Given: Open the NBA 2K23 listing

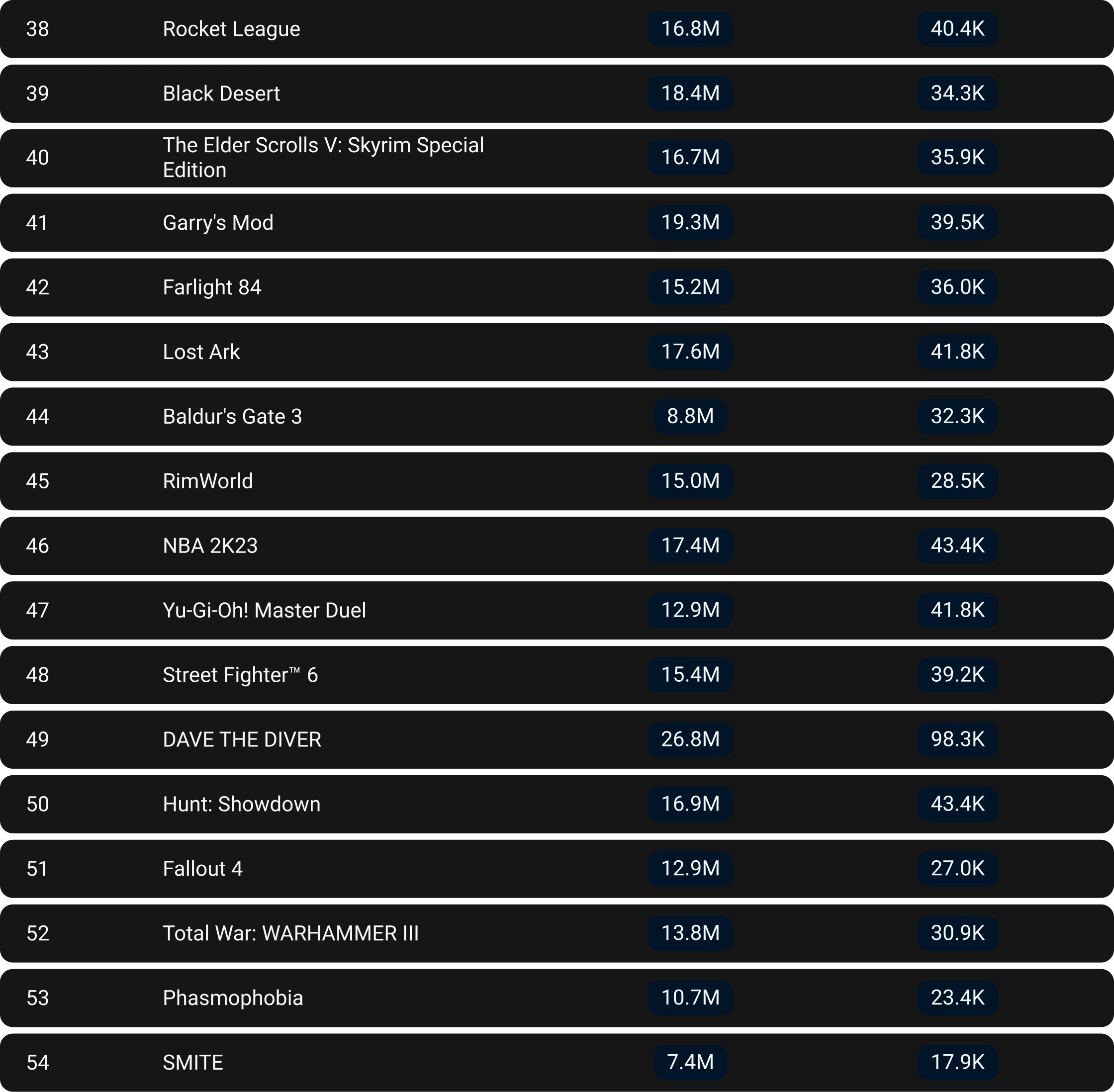Looking at the screenshot, I should [x=210, y=546].
